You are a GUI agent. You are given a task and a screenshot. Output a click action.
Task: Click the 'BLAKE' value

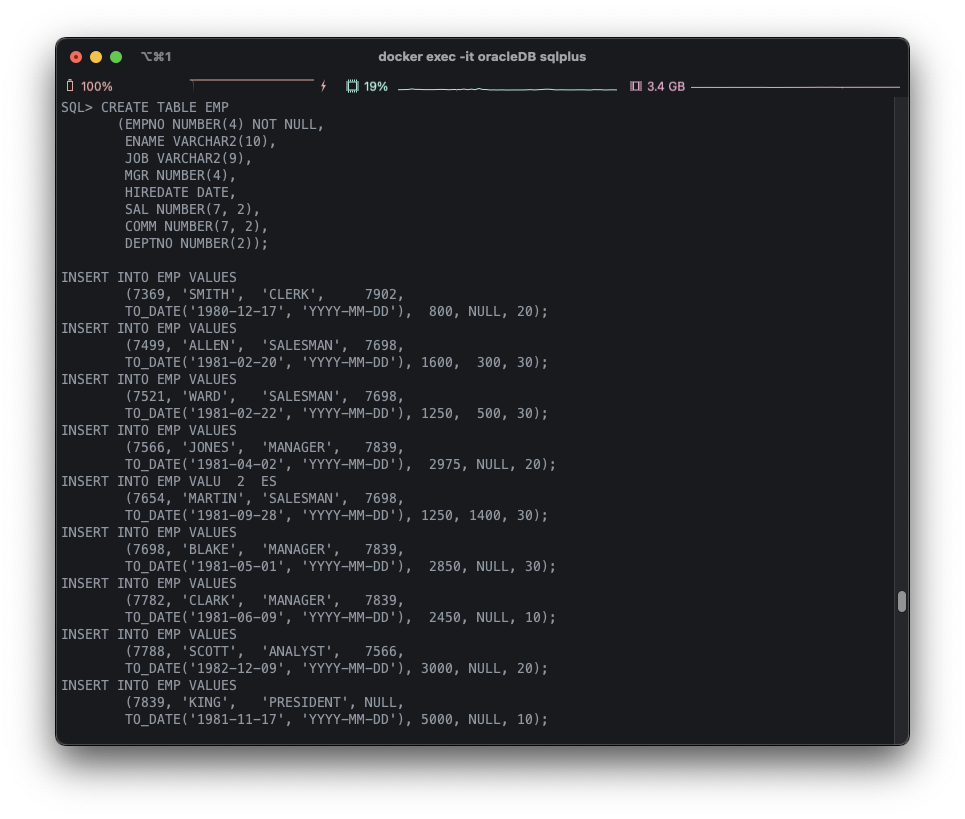coord(212,549)
